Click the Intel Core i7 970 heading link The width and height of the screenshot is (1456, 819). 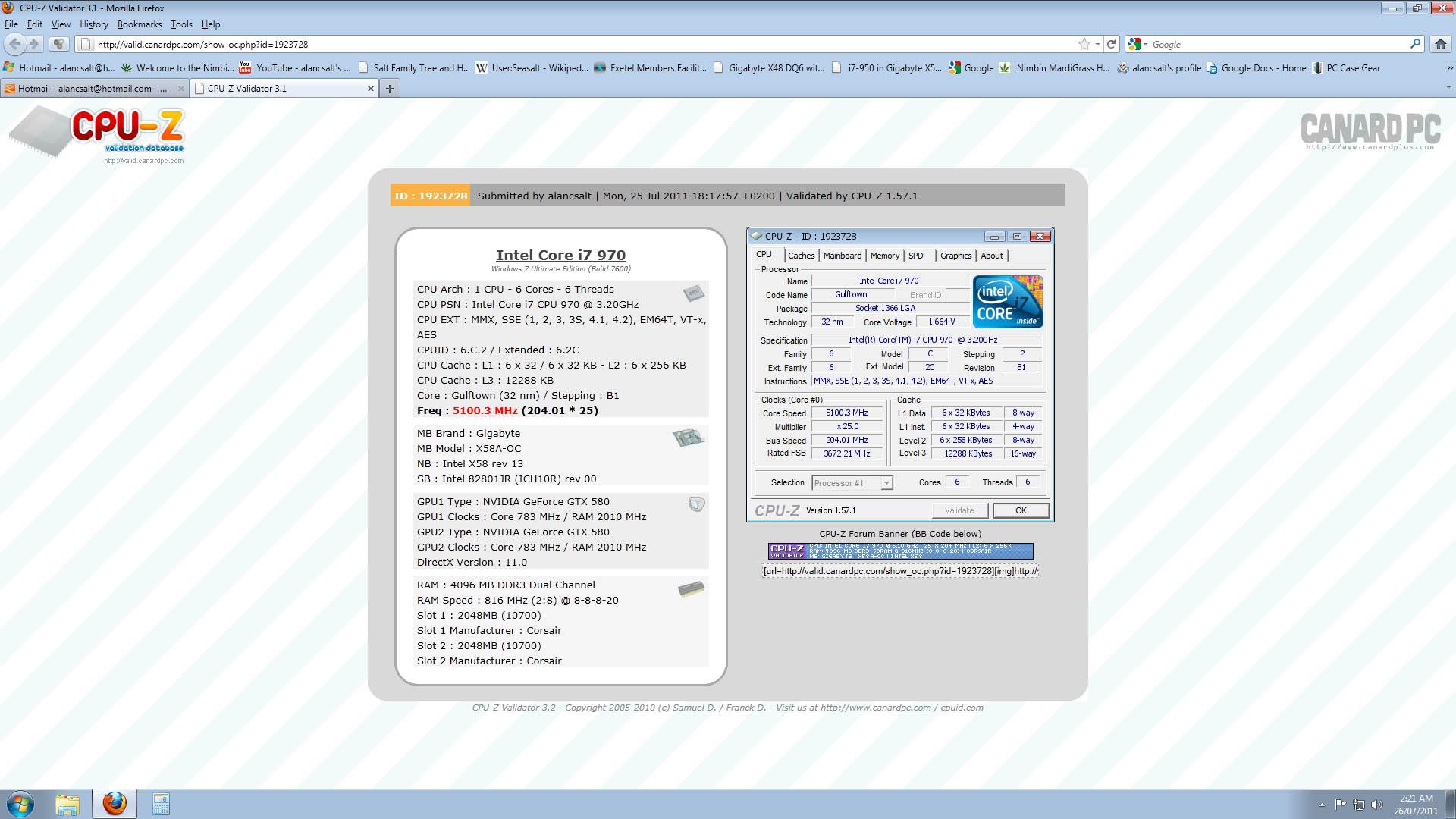pyautogui.click(x=560, y=256)
